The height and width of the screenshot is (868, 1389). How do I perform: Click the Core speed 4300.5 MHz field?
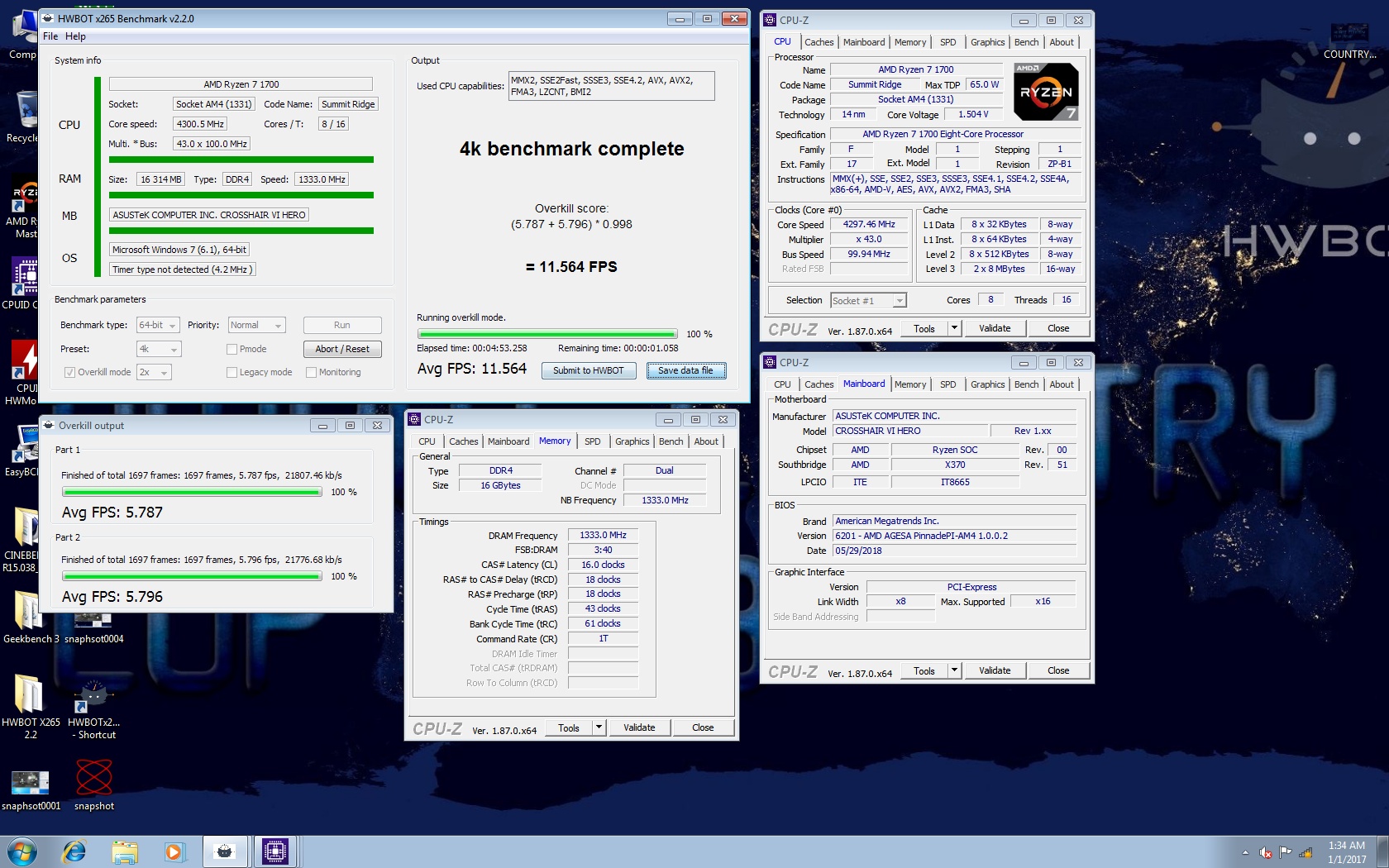200,124
